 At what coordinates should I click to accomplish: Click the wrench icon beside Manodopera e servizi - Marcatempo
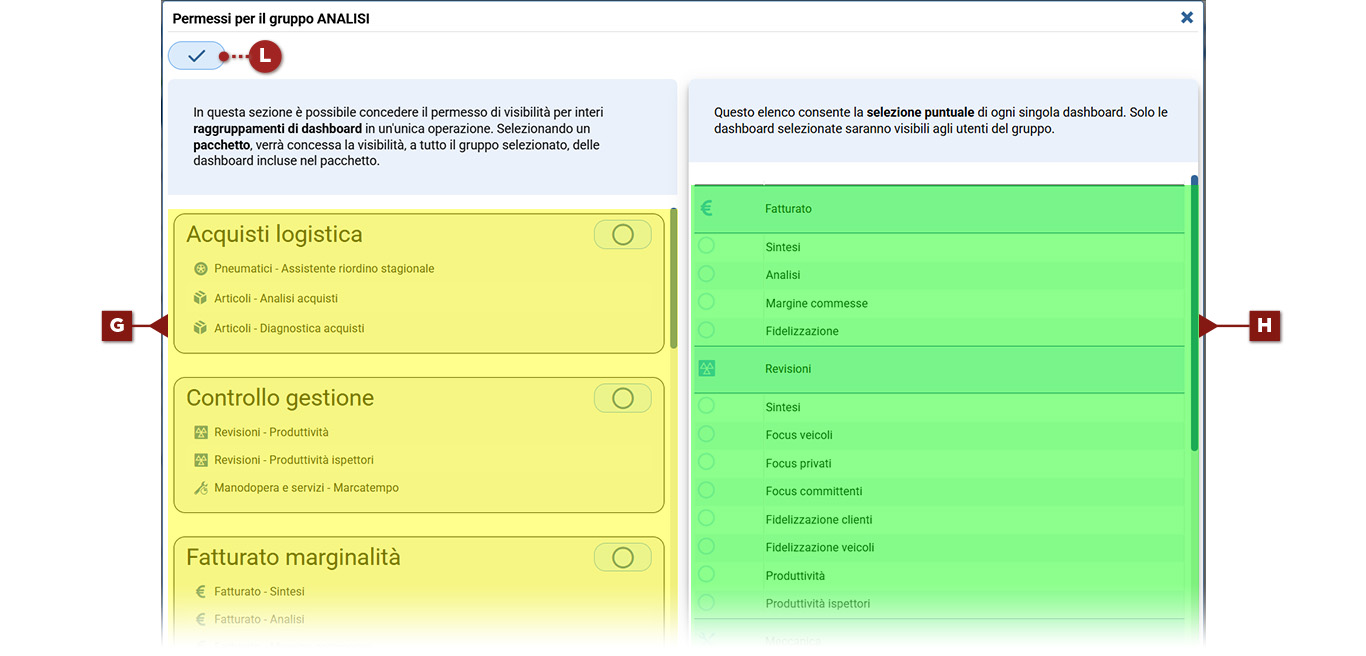pyautogui.click(x=200, y=488)
